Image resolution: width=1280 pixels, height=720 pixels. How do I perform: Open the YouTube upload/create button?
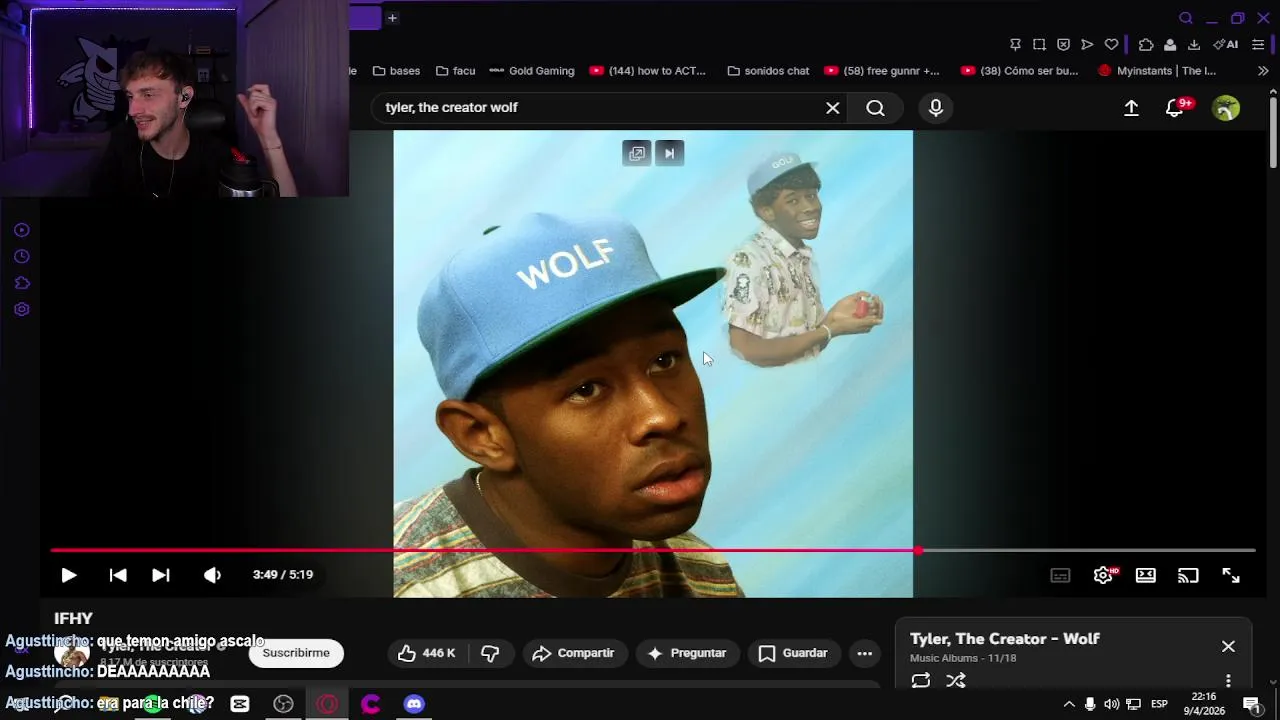pos(1131,108)
